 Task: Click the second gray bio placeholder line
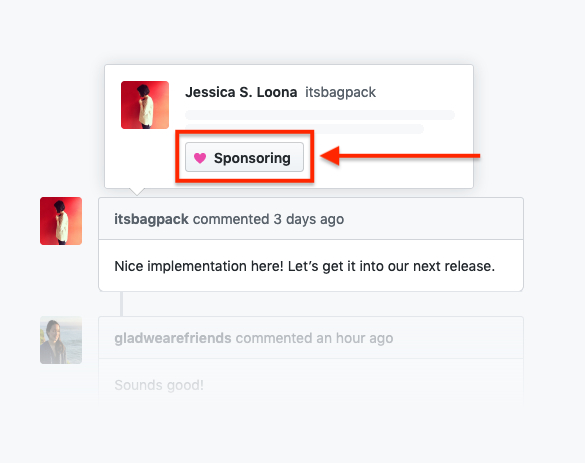(x=304, y=128)
